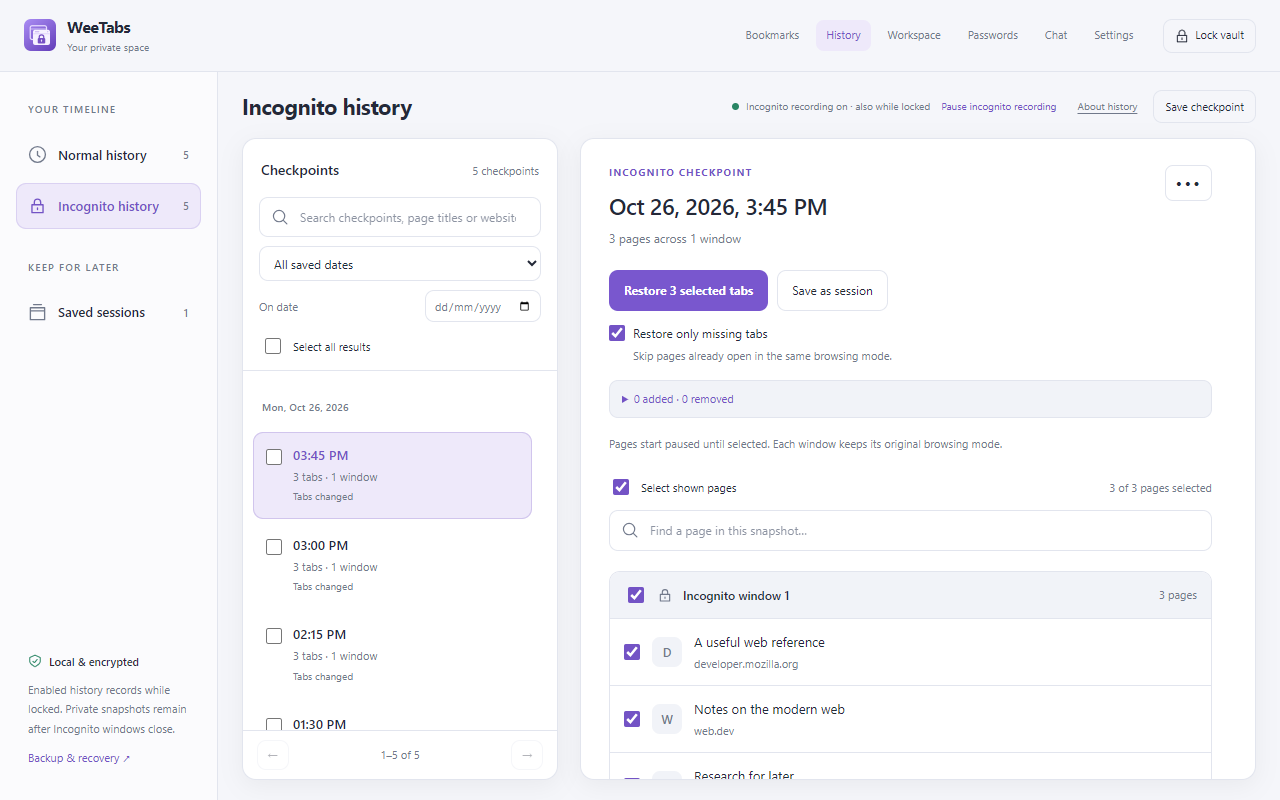This screenshot has height=800, width=1280.
Task: Switch to the Workspace tab
Action: [914, 35]
